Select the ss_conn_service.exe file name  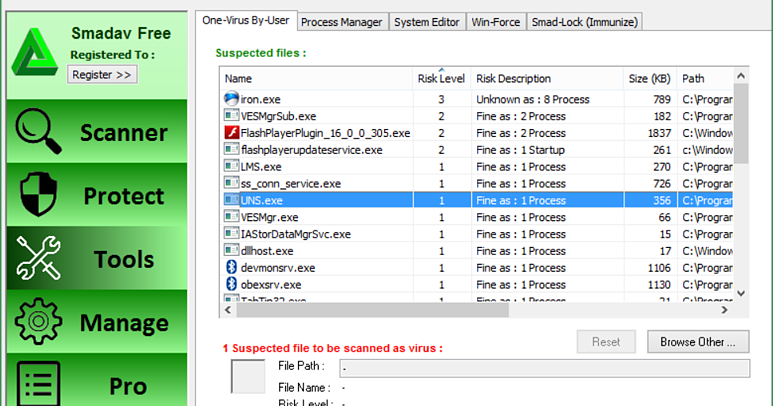click(x=291, y=184)
